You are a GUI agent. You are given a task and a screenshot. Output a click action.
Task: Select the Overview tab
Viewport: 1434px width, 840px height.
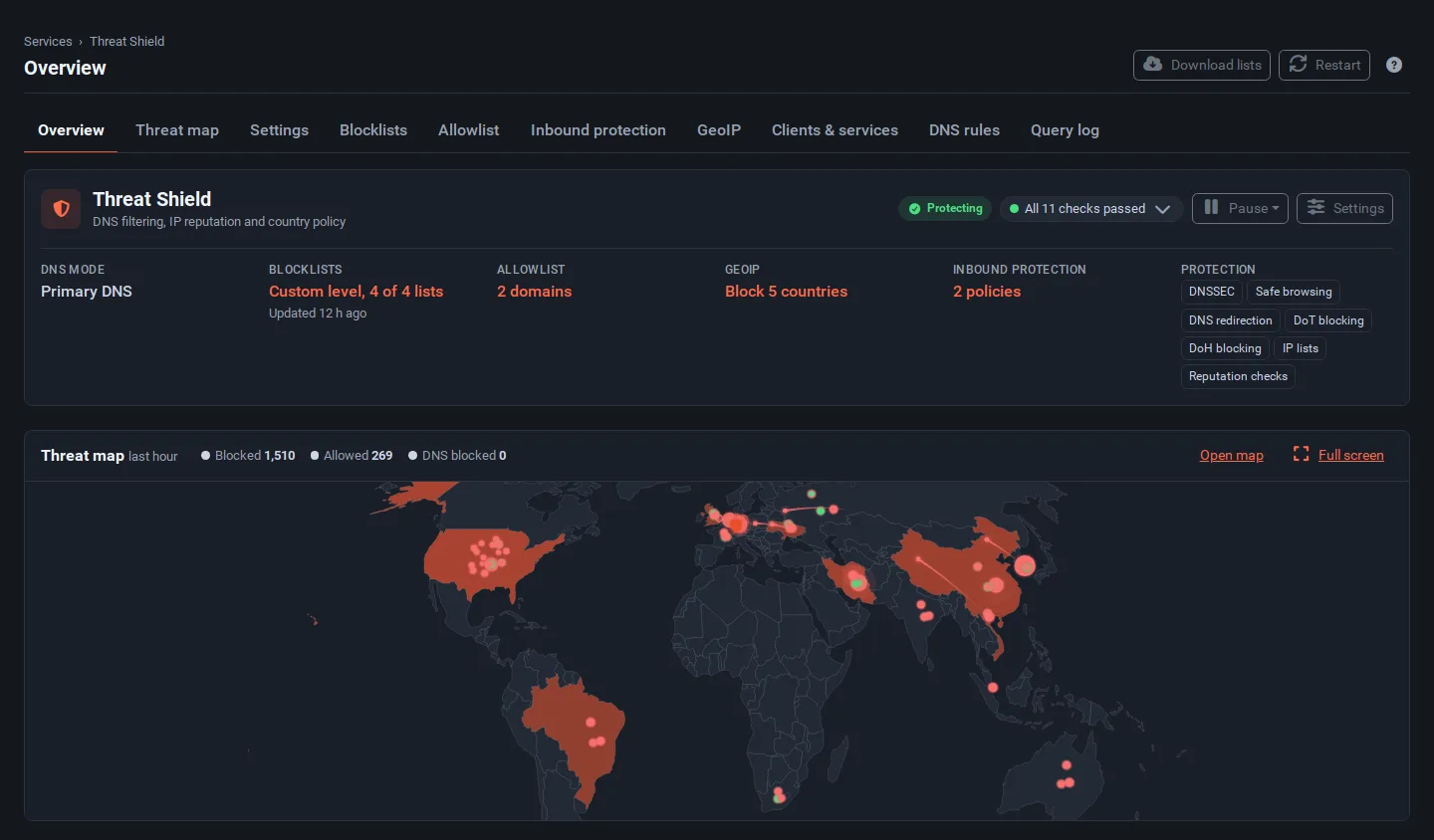[x=71, y=130]
